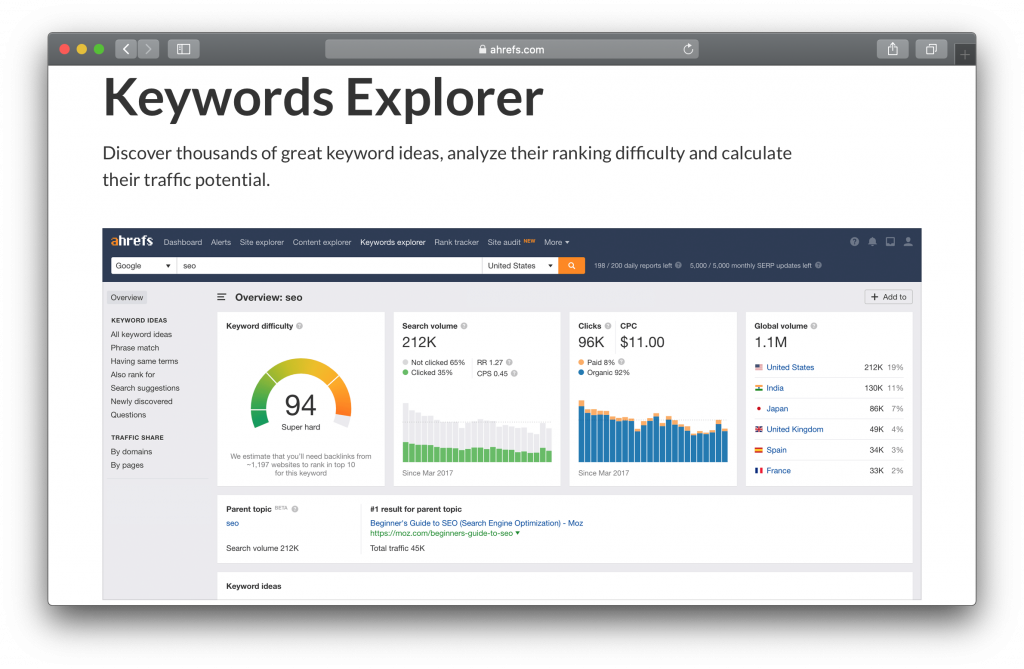
Task: Click the monitor icon in header
Action: pos(890,242)
